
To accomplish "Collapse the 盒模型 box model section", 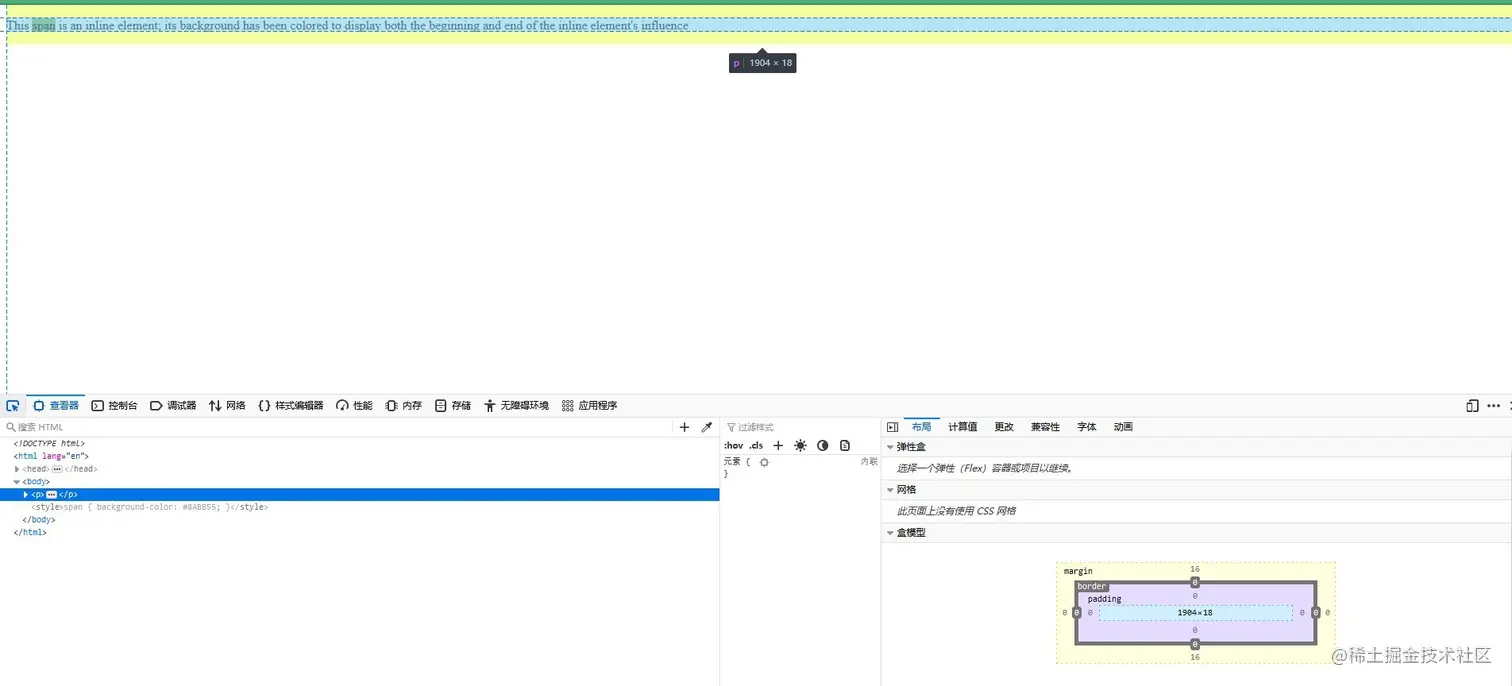I will tap(890, 533).
